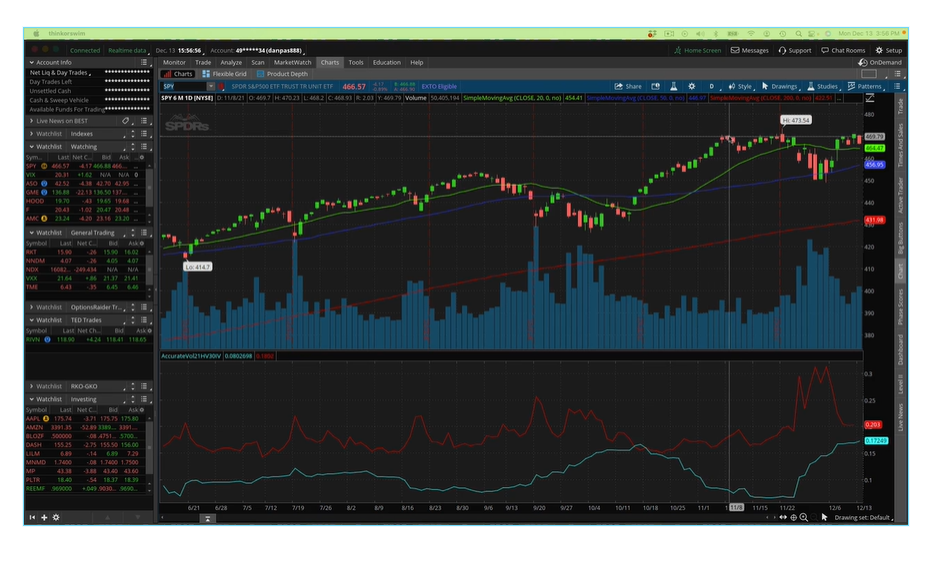Open Chat Rooms

click(843, 51)
